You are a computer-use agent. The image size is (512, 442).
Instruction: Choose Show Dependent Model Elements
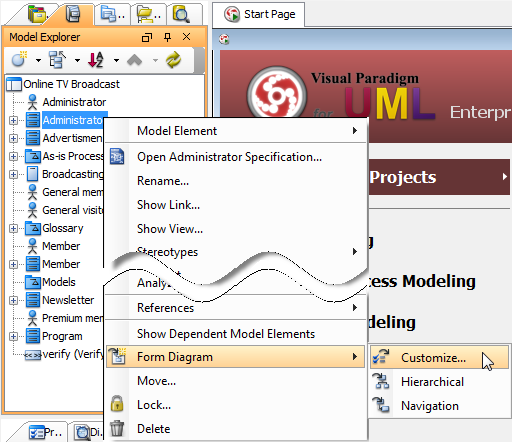pyautogui.click(x=235, y=334)
